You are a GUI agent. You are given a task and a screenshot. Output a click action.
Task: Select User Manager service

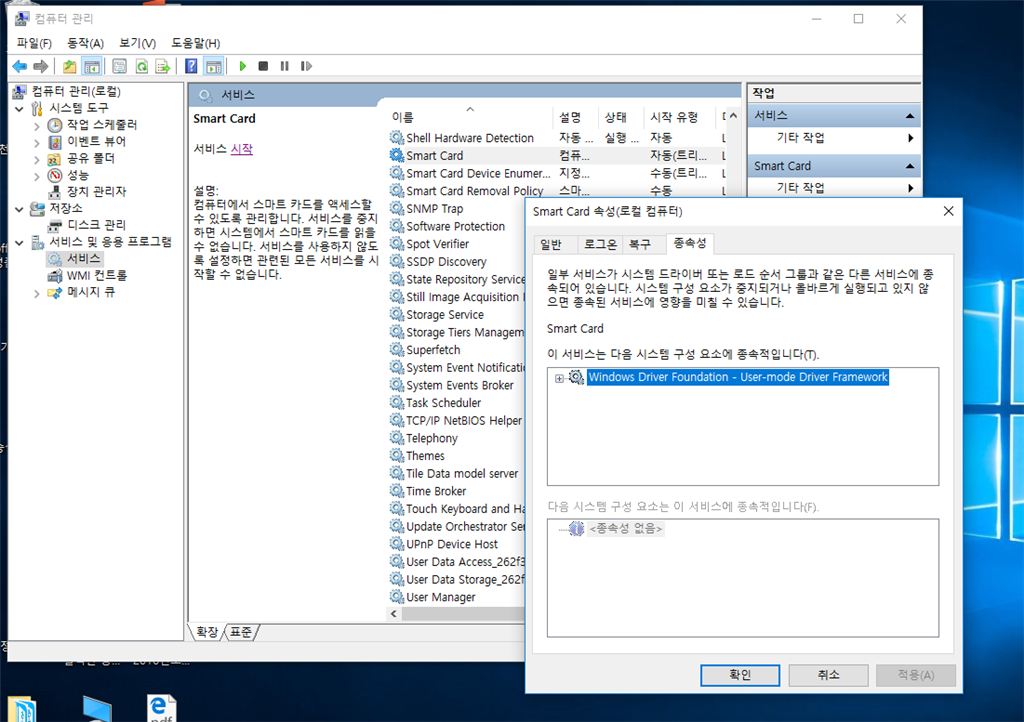tap(441, 596)
